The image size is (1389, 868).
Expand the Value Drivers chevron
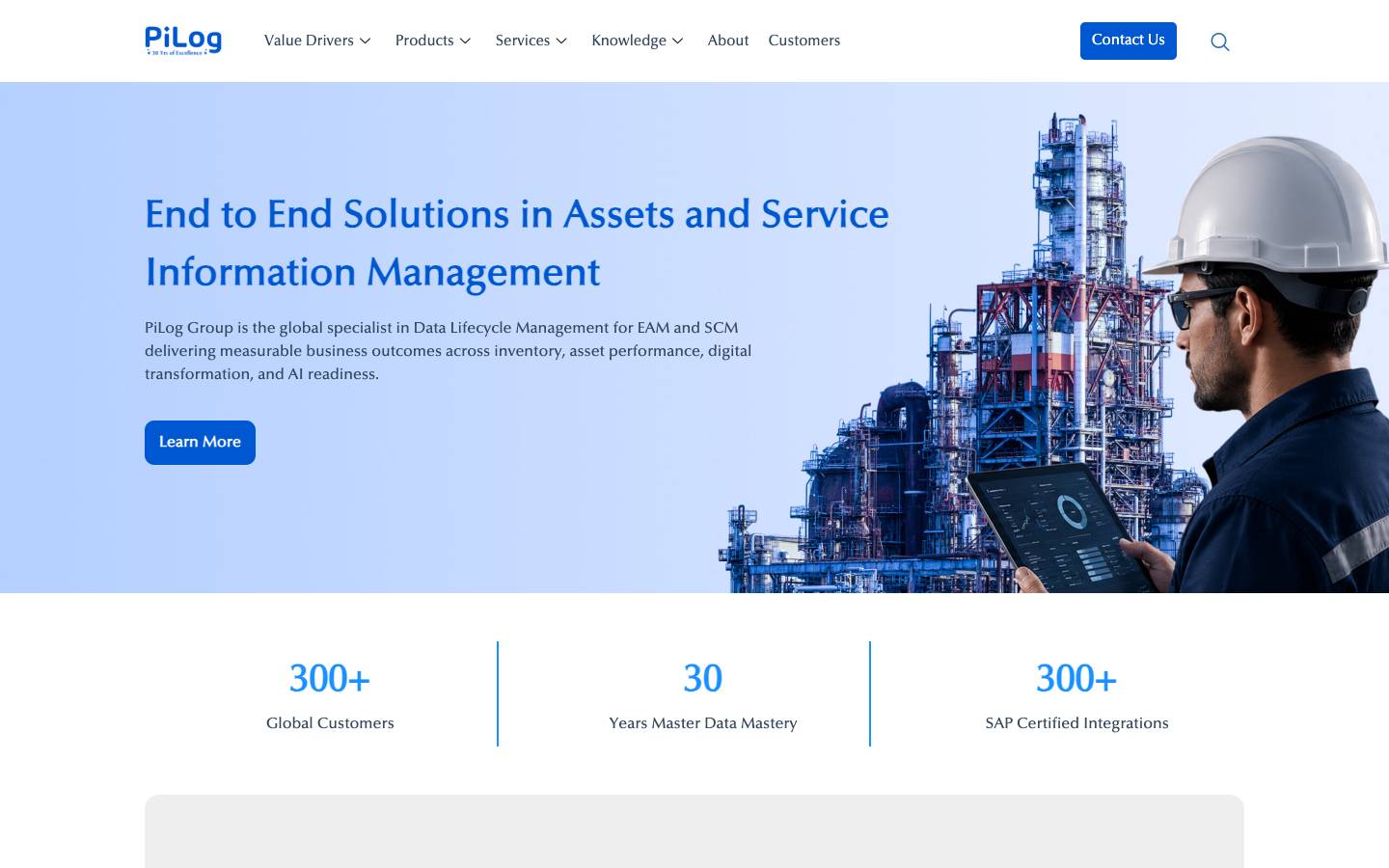click(x=366, y=41)
